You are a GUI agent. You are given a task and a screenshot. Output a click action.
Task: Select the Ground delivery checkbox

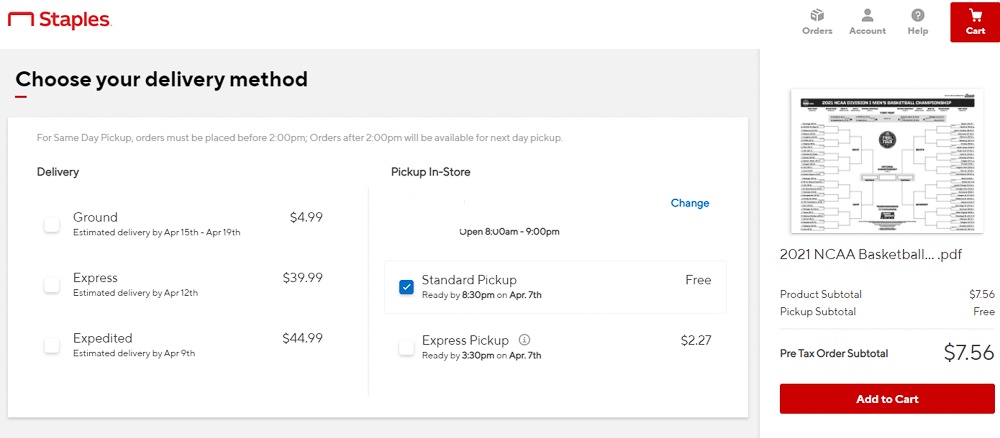(52, 224)
